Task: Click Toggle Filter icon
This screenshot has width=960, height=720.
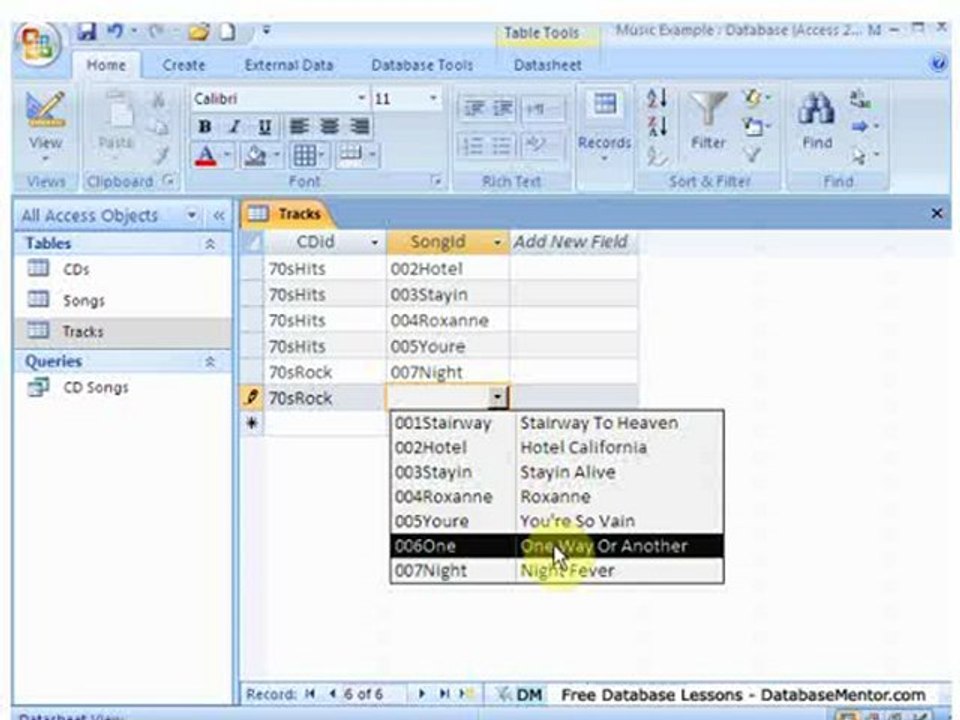Action: point(752,156)
